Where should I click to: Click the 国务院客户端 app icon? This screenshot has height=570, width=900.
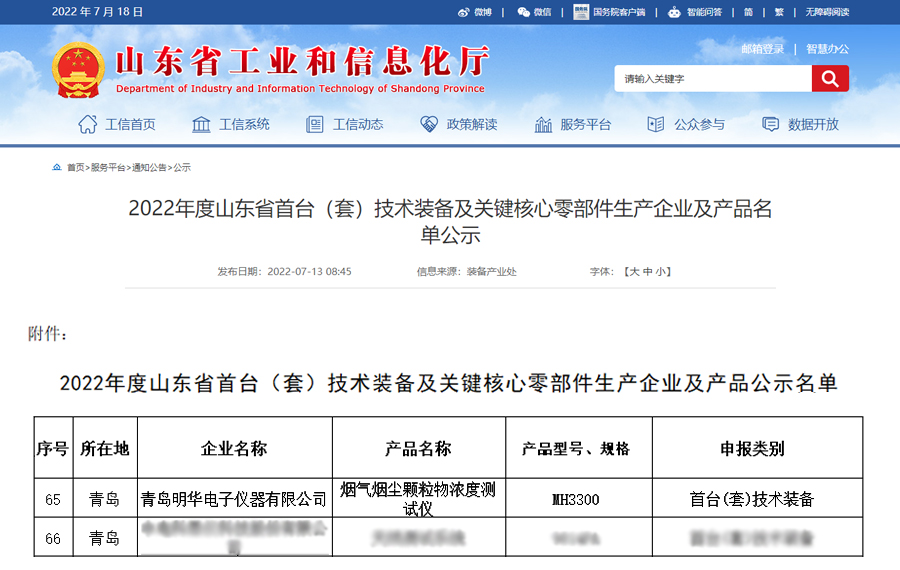point(581,12)
